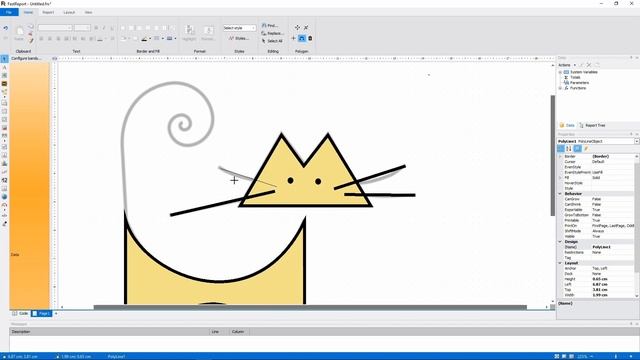Click the Replace button
The width and height of the screenshot is (640, 360).
point(272,33)
